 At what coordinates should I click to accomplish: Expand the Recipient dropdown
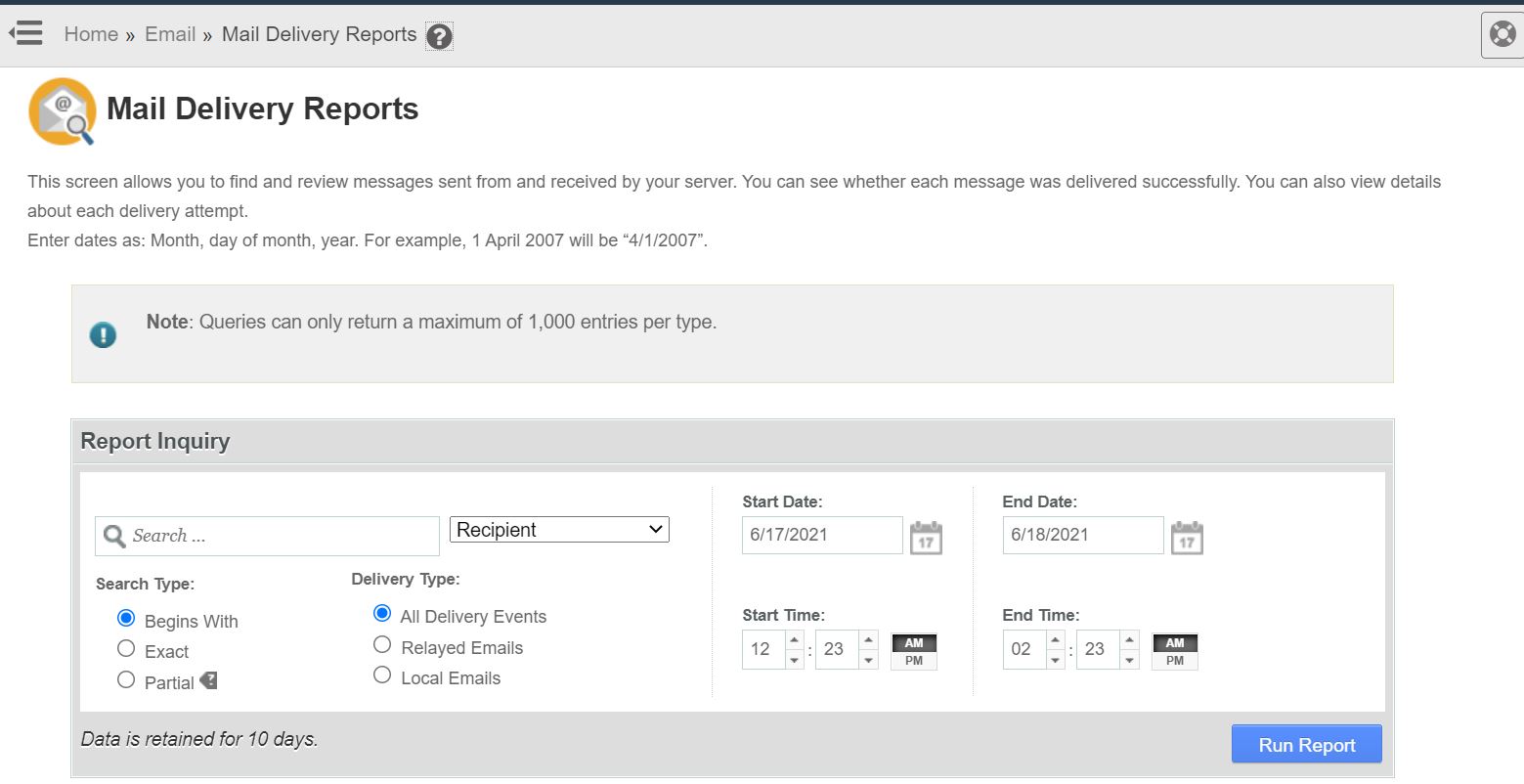pos(559,530)
